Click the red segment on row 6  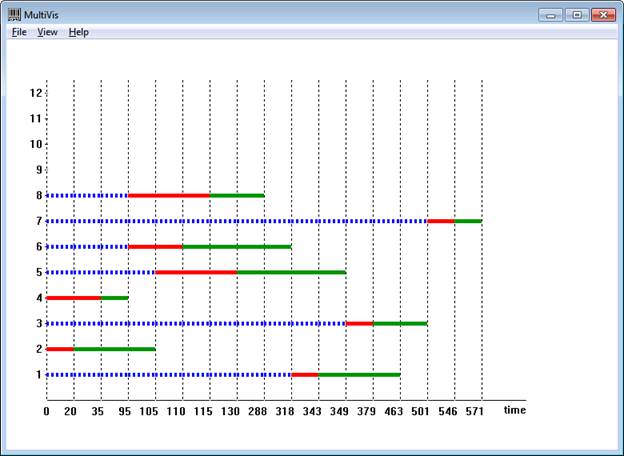tap(155, 247)
